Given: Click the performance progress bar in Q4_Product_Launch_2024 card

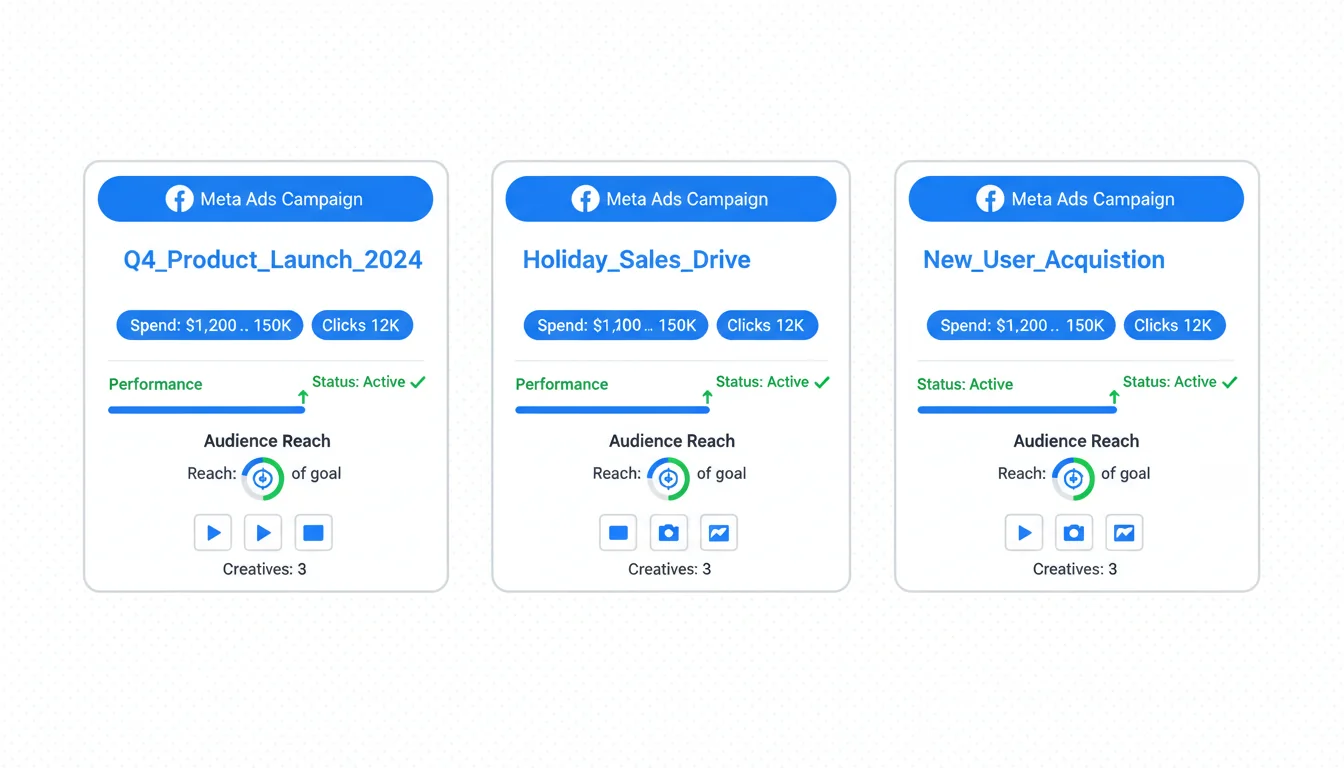Looking at the screenshot, I should pos(206,410).
